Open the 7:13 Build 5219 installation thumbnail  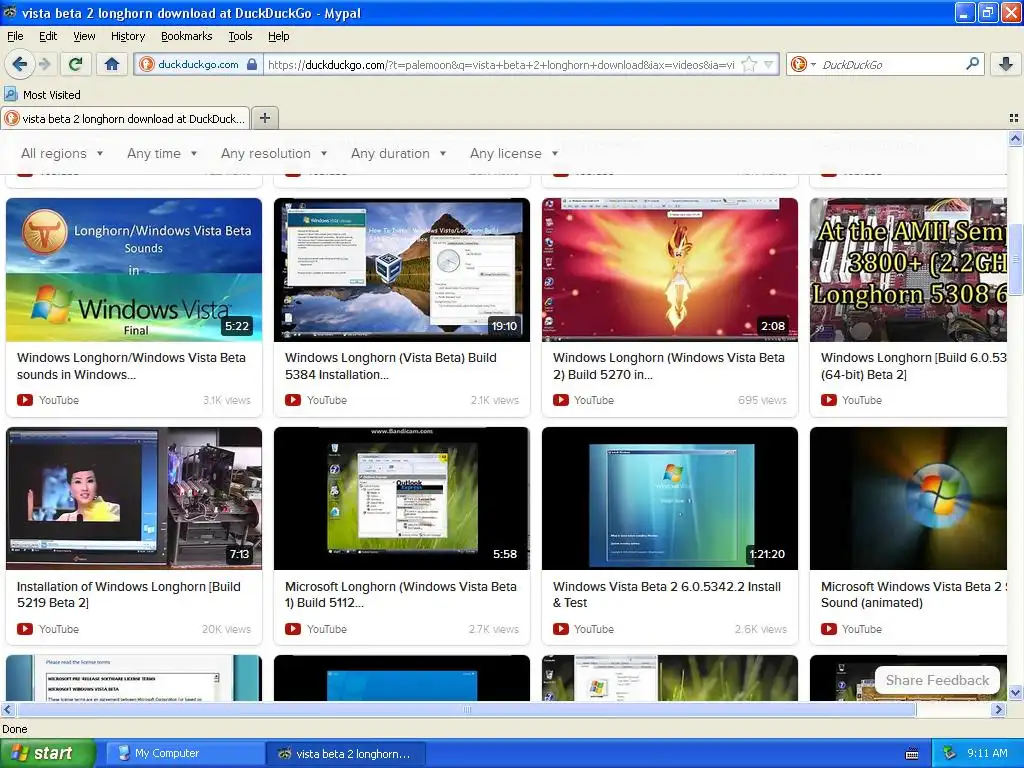point(134,498)
